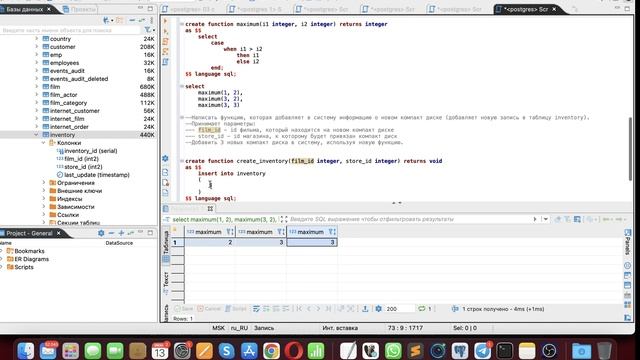Fold the select maximum statement
The image size is (640, 360).
pyautogui.click(x=182, y=86)
